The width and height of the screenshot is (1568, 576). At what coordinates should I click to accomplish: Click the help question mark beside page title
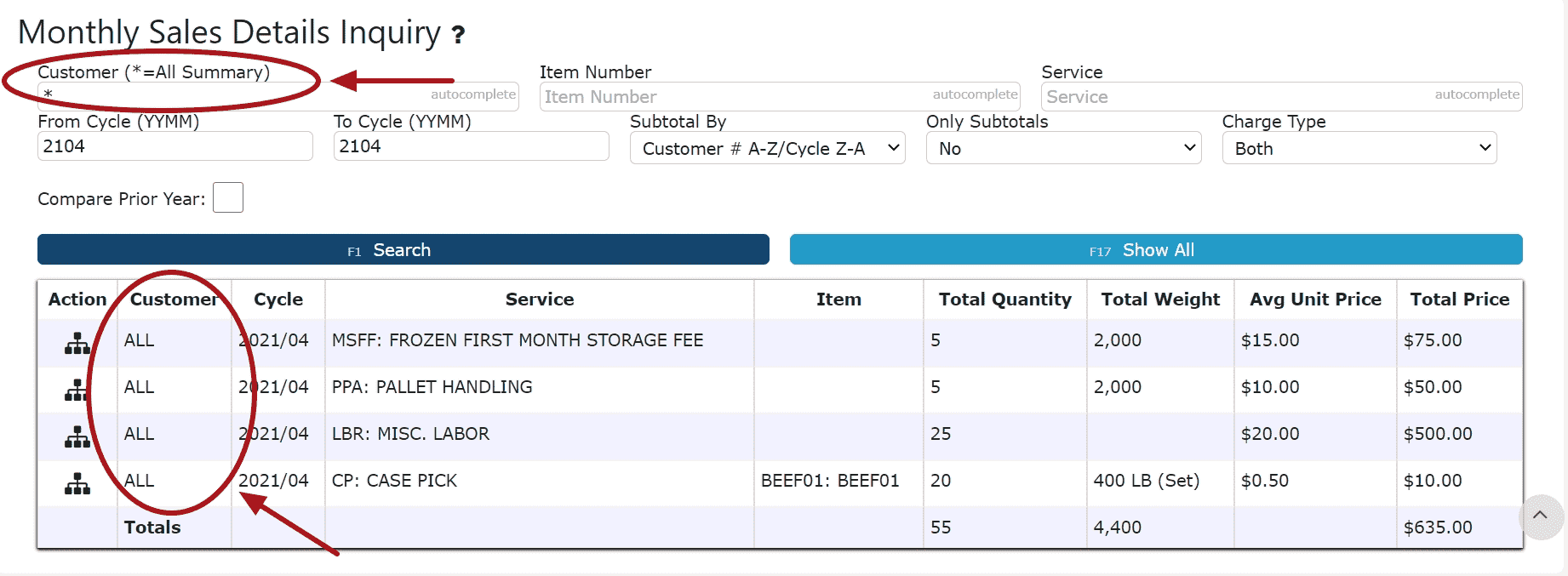458,35
